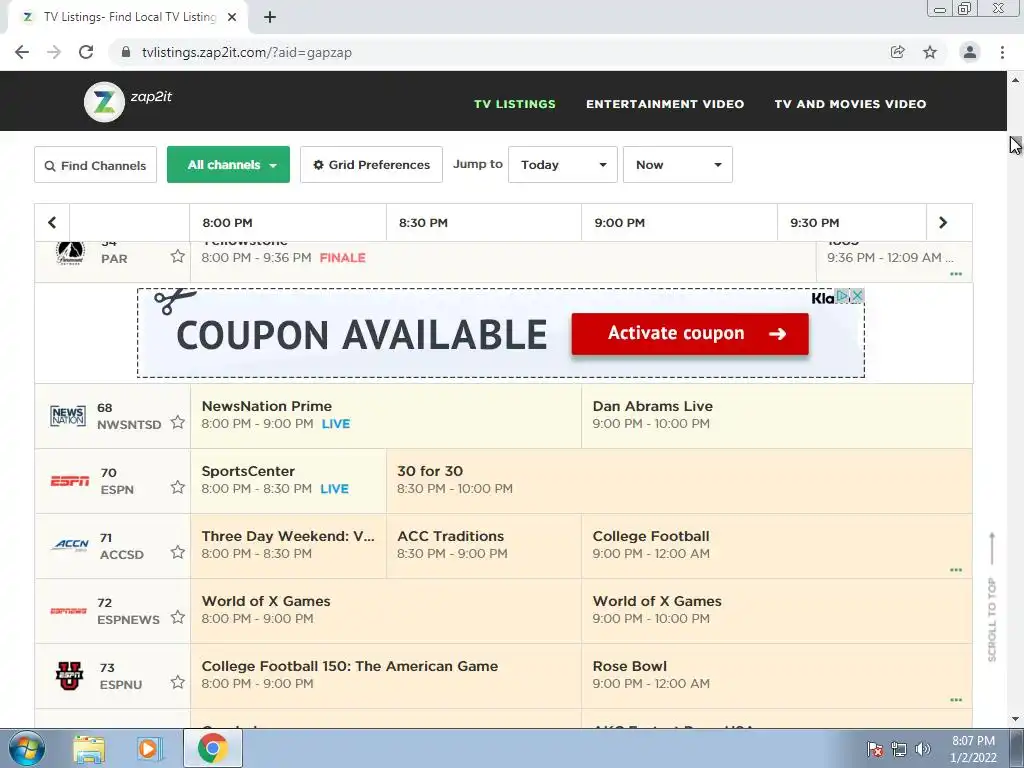Click the volume speaker tray icon
Screen dimensions: 1024x768
point(923,749)
